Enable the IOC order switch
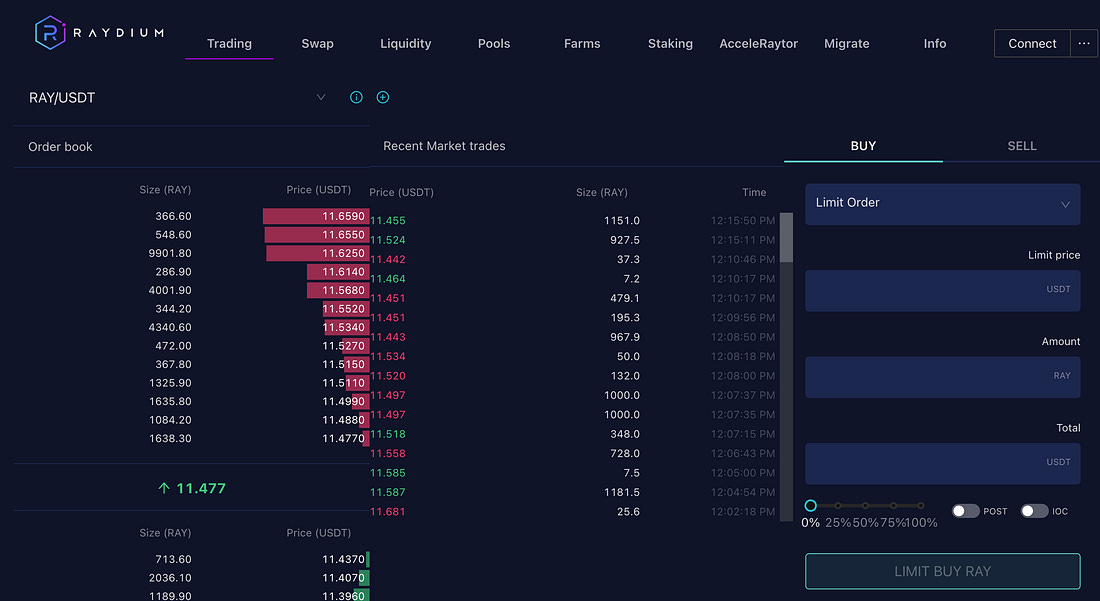 coord(1033,511)
